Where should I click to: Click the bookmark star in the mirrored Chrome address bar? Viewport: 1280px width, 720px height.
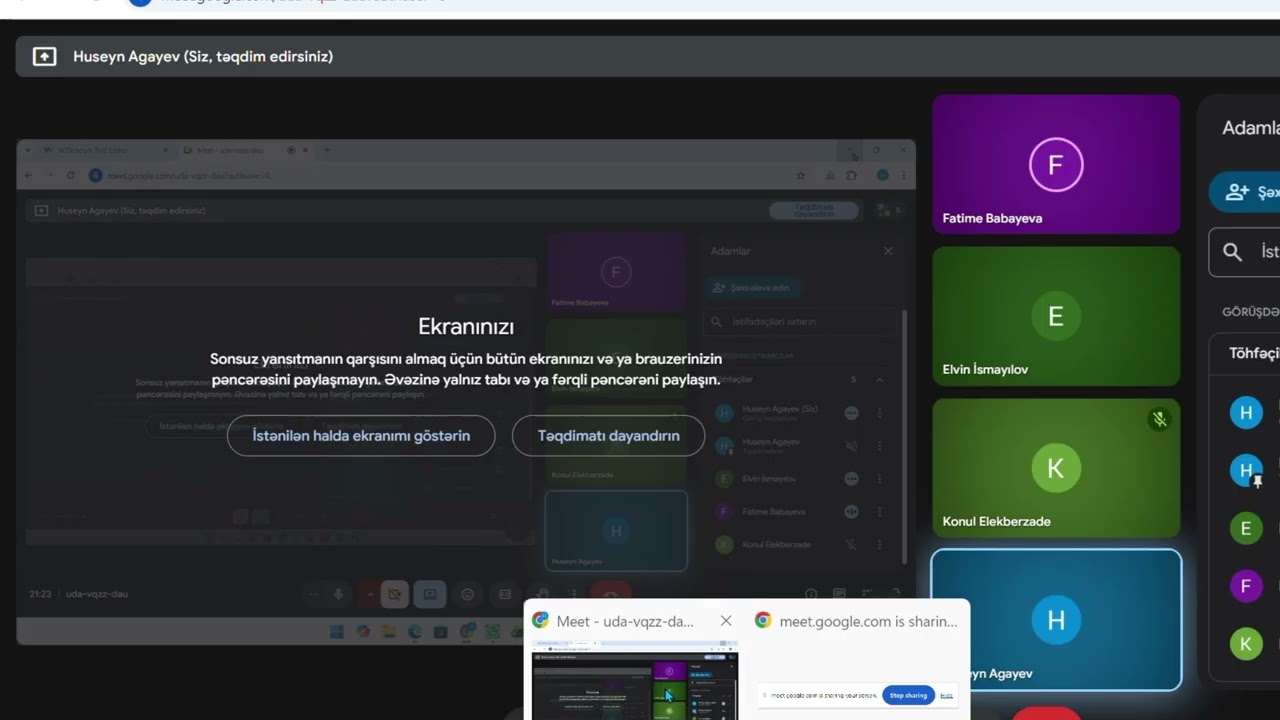tap(801, 175)
